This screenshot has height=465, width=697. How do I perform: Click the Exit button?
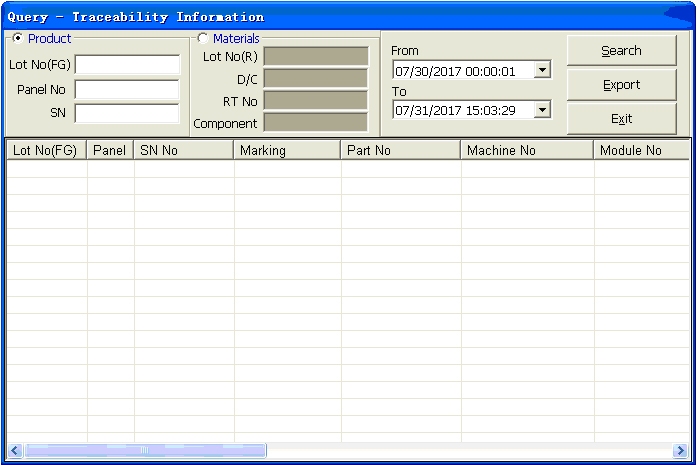click(x=621, y=119)
